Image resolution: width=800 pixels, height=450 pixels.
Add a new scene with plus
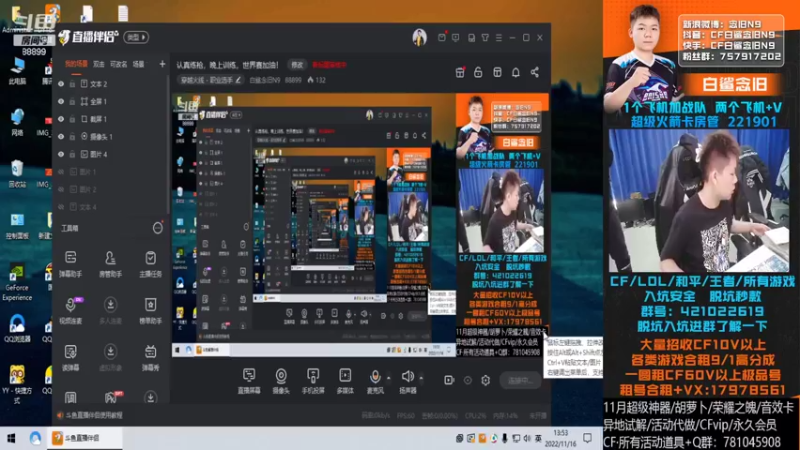pos(162,64)
